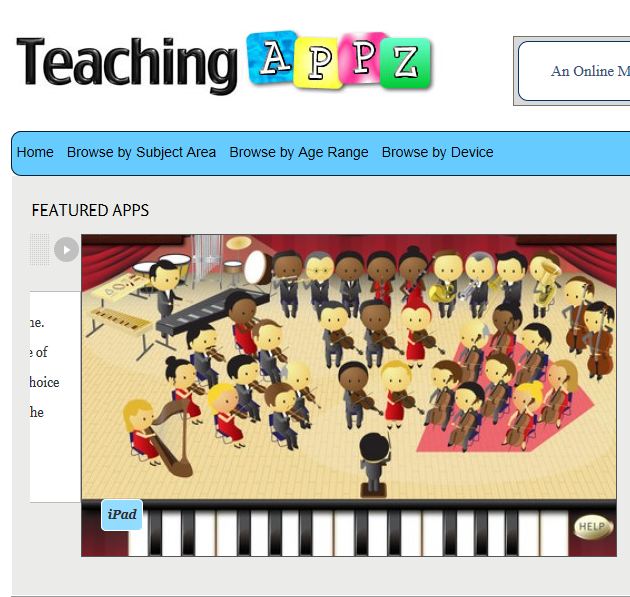This screenshot has width=630, height=597.
Task: Click the Teaching Appz logo
Action: click(224, 61)
